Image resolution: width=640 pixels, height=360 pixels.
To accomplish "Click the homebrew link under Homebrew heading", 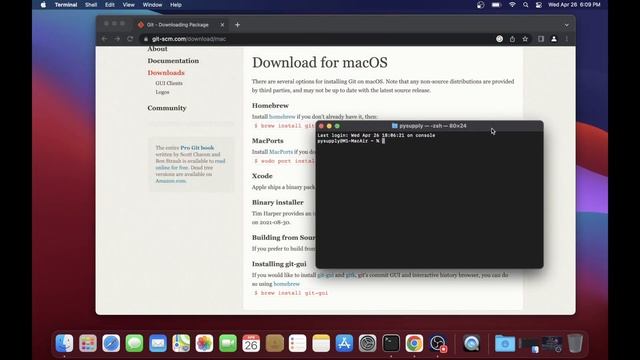I will pos(282,117).
